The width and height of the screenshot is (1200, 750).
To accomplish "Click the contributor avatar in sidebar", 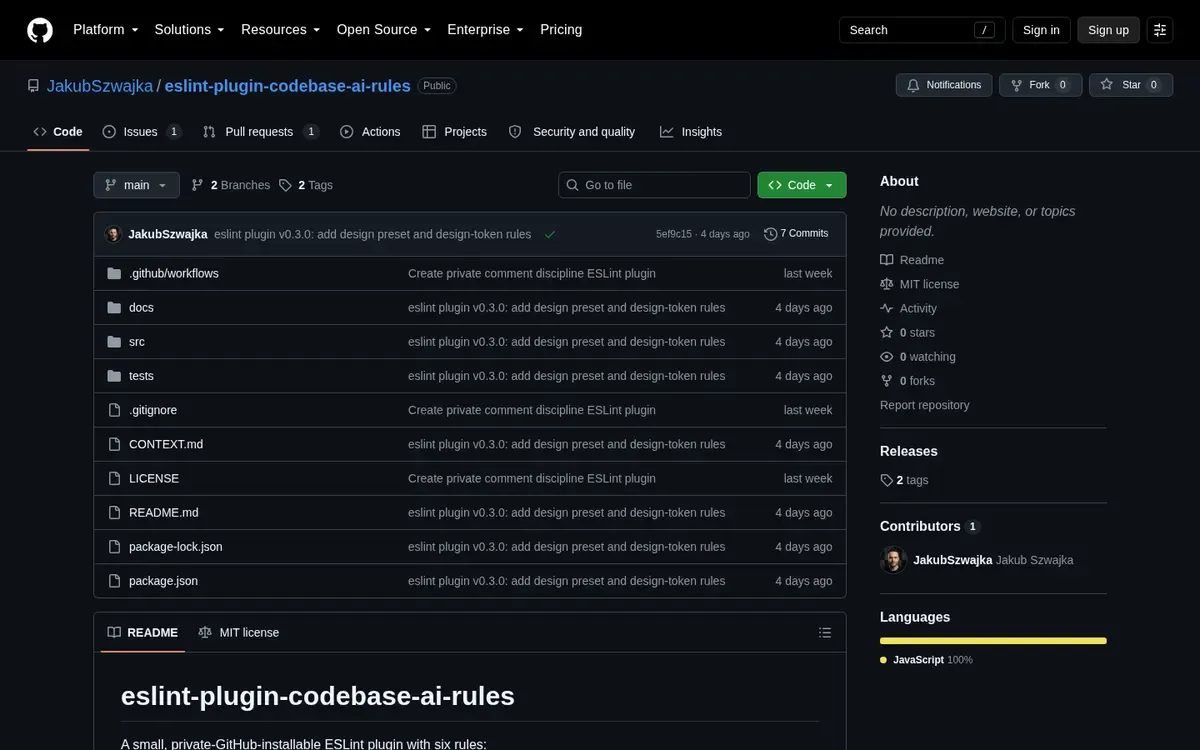I will pyautogui.click(x=893, y=560).
